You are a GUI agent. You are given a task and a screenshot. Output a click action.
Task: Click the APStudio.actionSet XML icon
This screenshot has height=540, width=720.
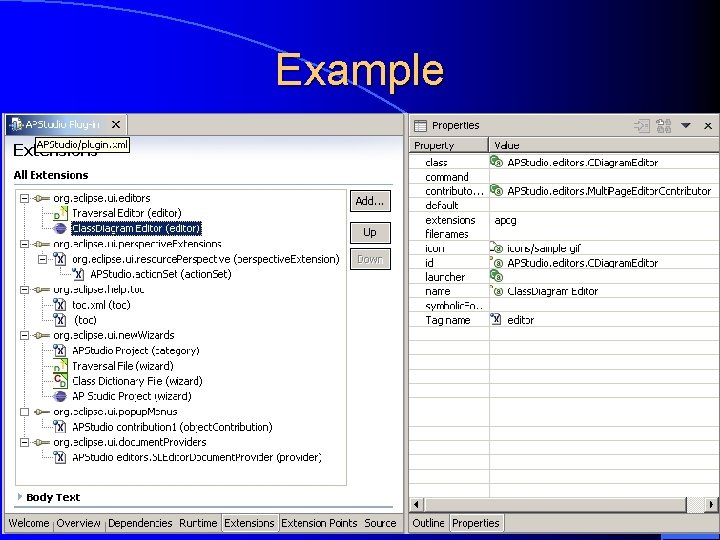point(78,274)
